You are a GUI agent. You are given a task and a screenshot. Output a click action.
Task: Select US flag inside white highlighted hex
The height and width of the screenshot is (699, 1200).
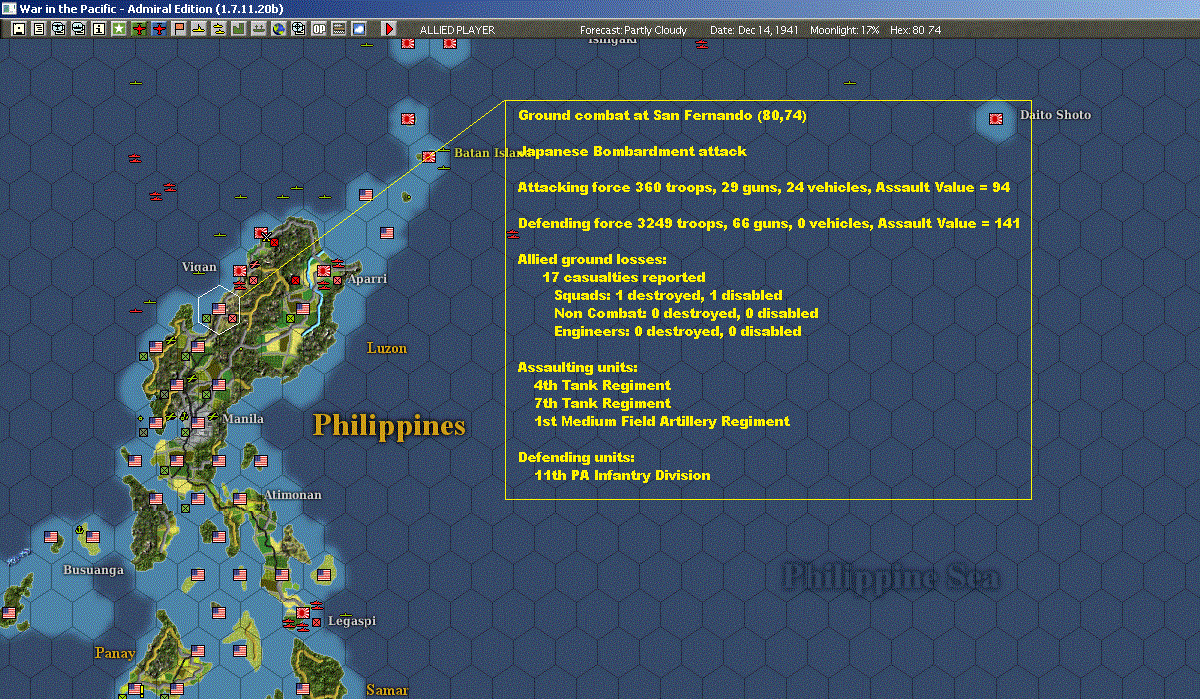[x=218, y=308]
